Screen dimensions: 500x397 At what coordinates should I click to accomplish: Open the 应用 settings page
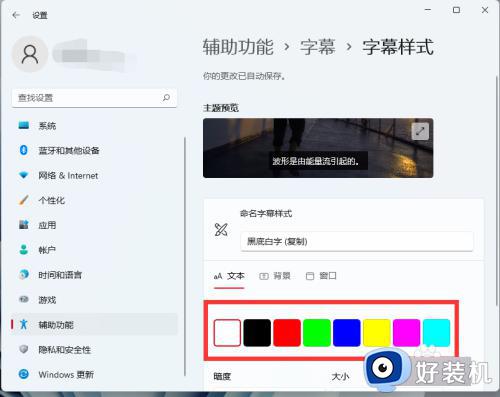pos(94,225)
